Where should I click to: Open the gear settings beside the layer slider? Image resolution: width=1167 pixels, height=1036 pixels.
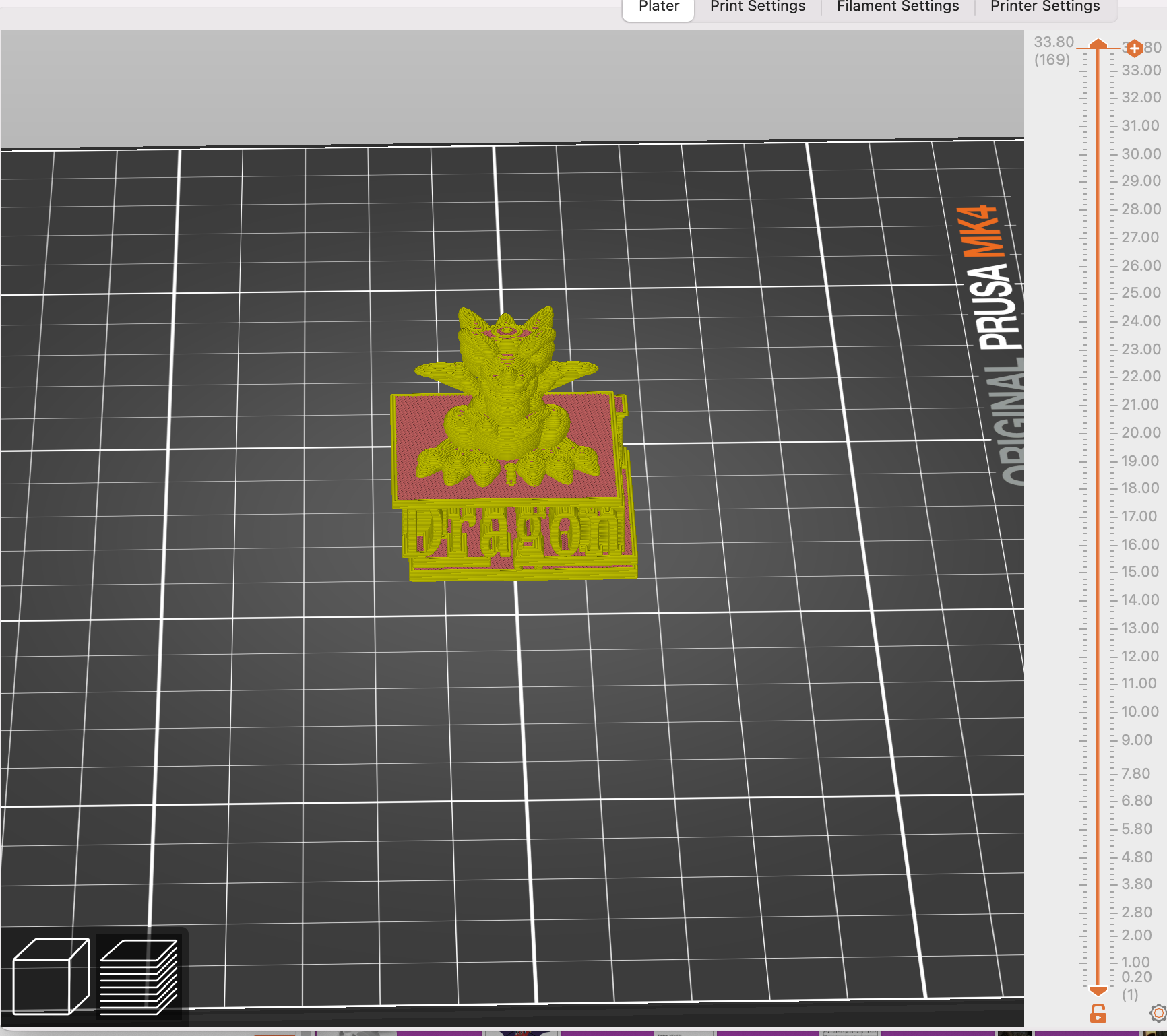(x=1159, y=1013)
